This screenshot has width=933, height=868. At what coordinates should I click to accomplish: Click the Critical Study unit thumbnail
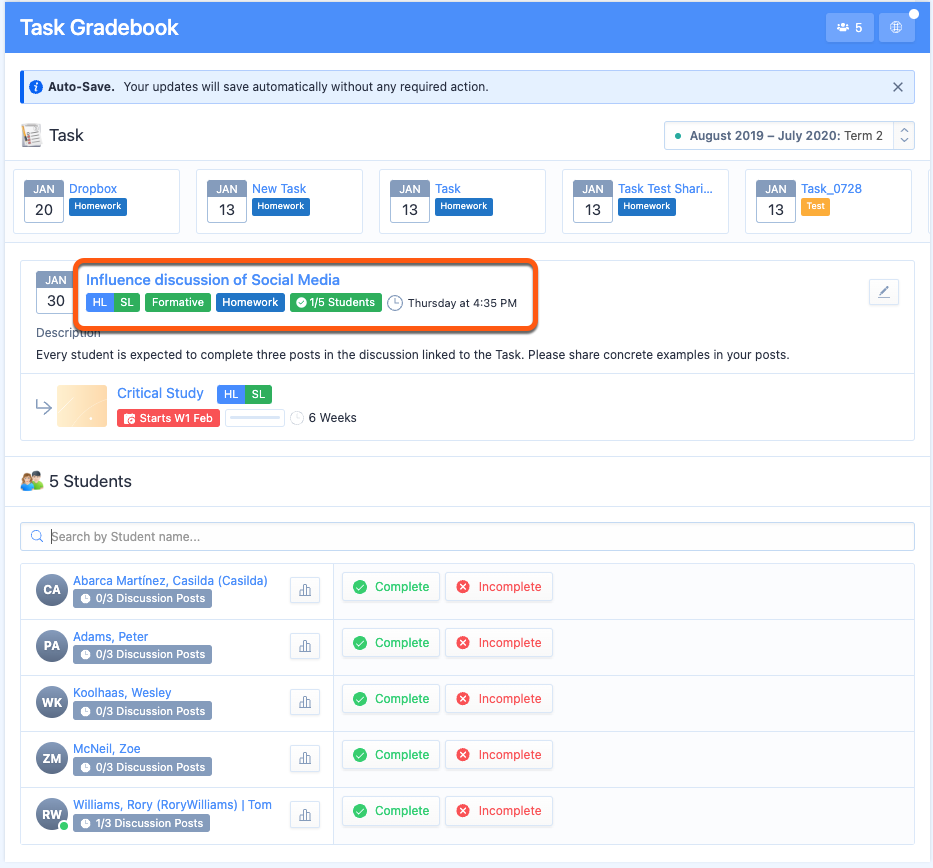pos(82,406)
